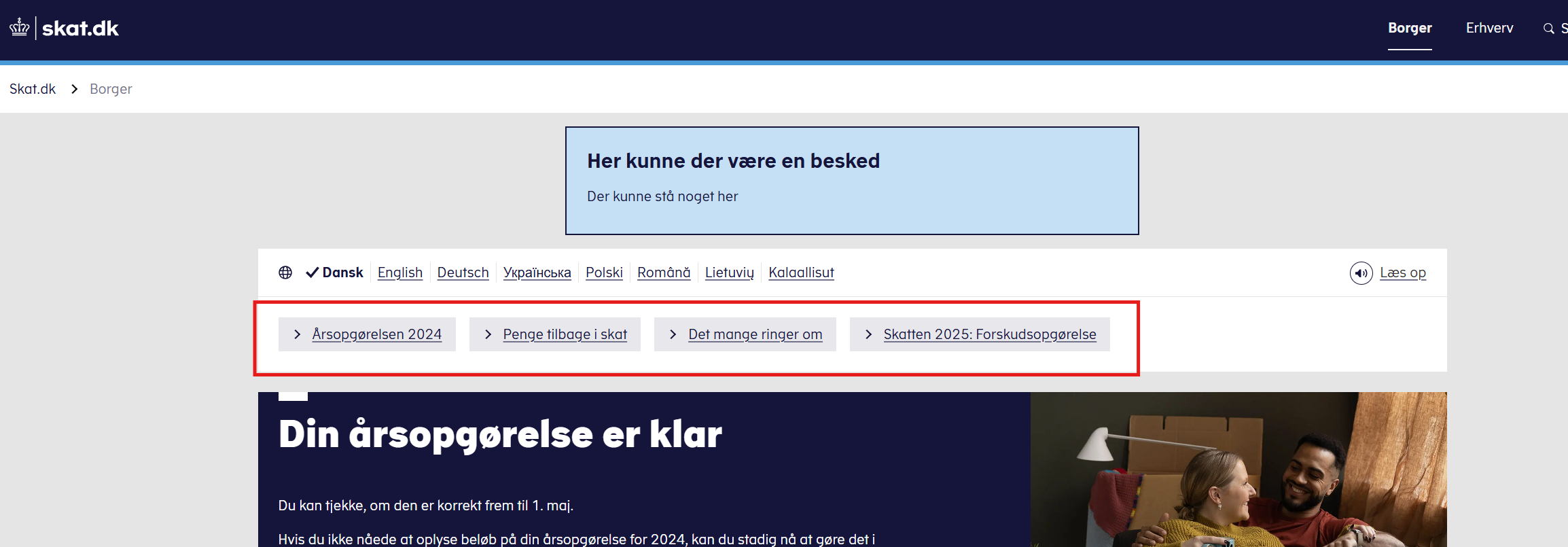Open the Skatten 2025: Forskudsopgørelse shortcut

pos(989,334)
